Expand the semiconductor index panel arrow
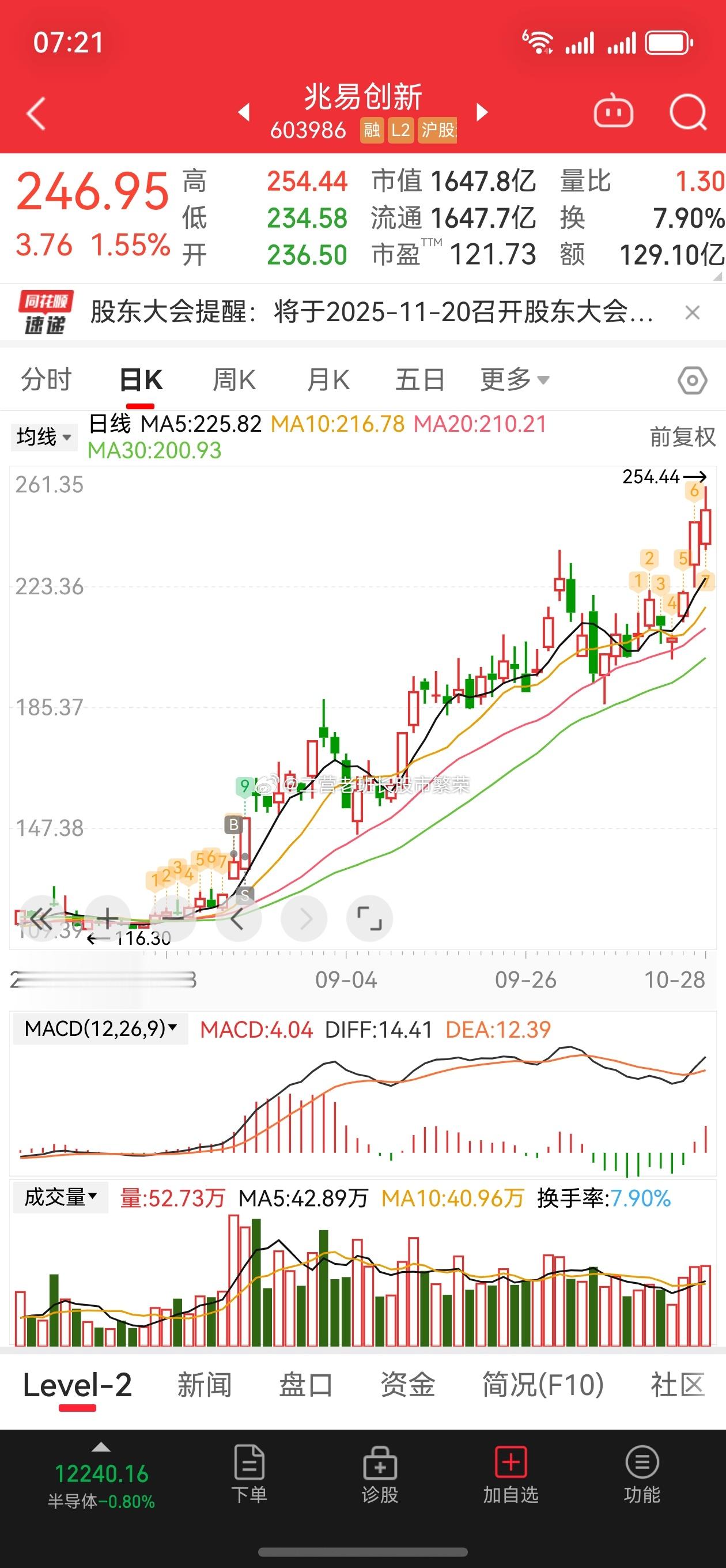The width and height of the screenshot is (726, 1568). click(x=100, y=1448)
